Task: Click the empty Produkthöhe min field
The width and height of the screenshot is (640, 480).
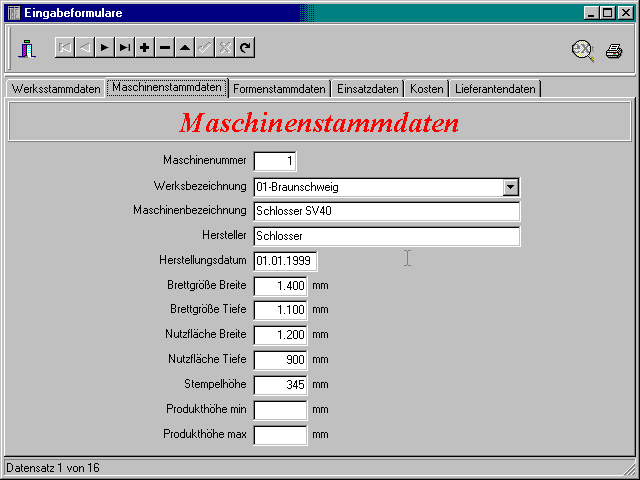Action: pos(280,410)
